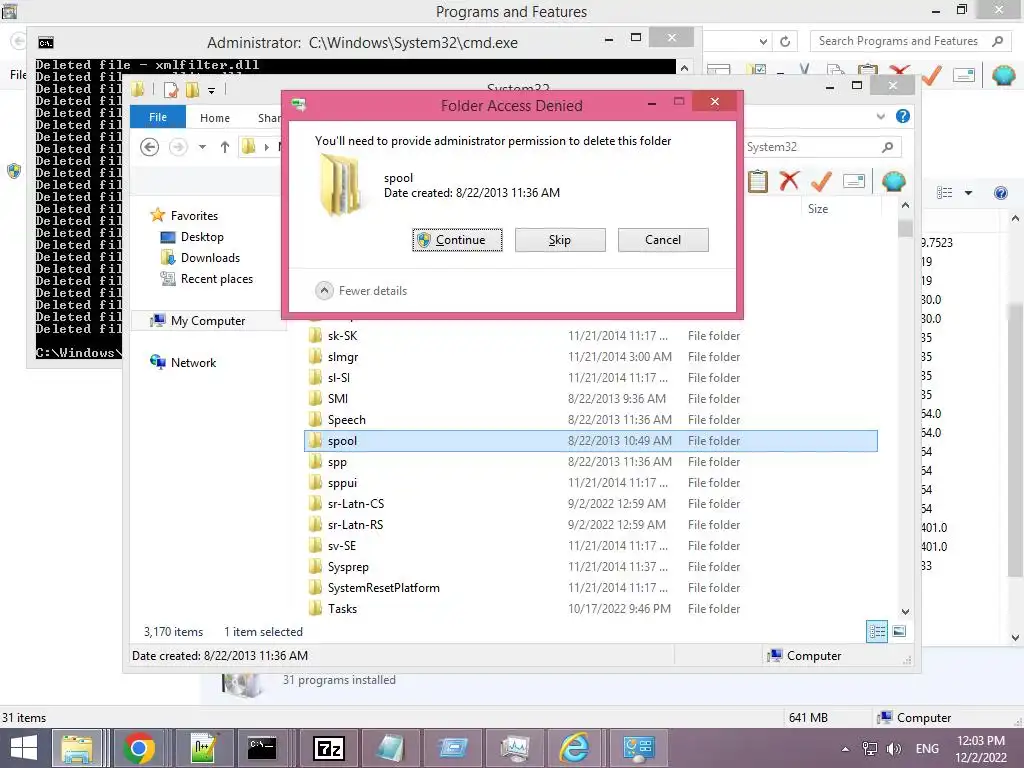Select Recent places in navigation pane

216,279
